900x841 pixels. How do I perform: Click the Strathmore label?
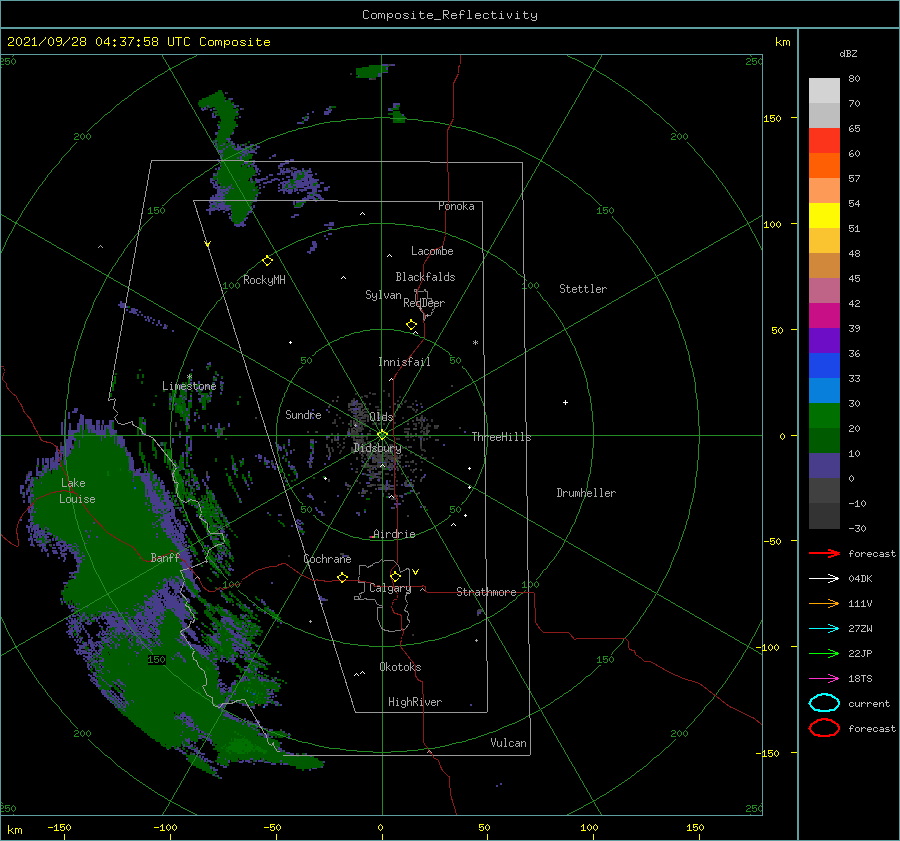click(x=486, y=592)
